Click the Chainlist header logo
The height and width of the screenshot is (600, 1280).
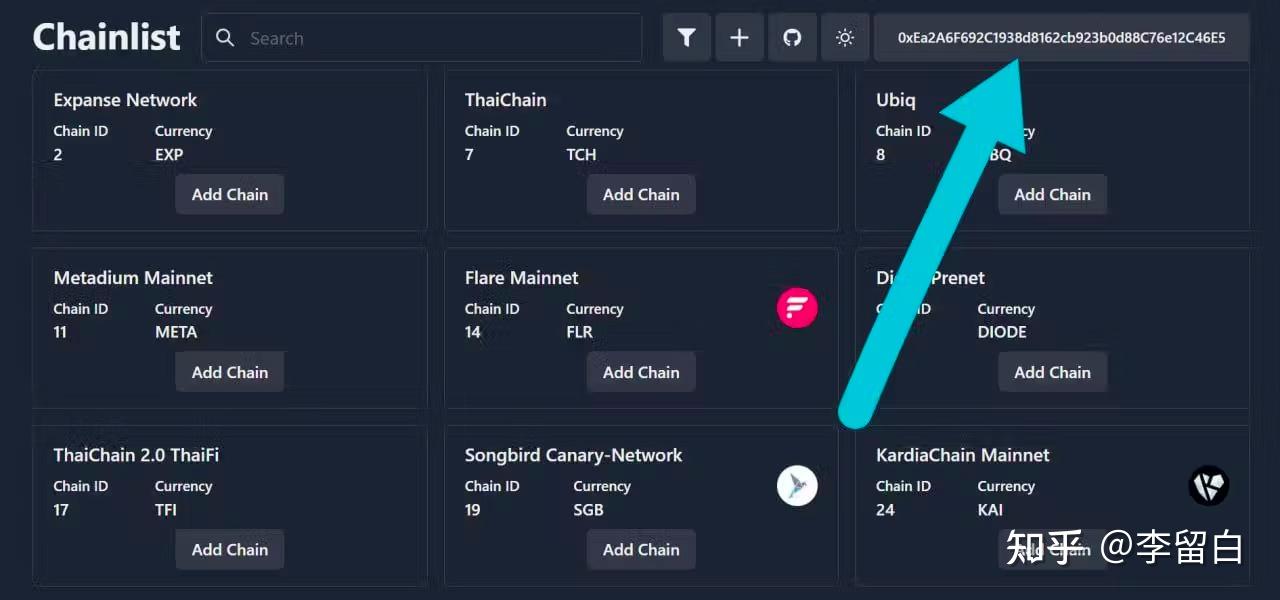tap(106, 36)
